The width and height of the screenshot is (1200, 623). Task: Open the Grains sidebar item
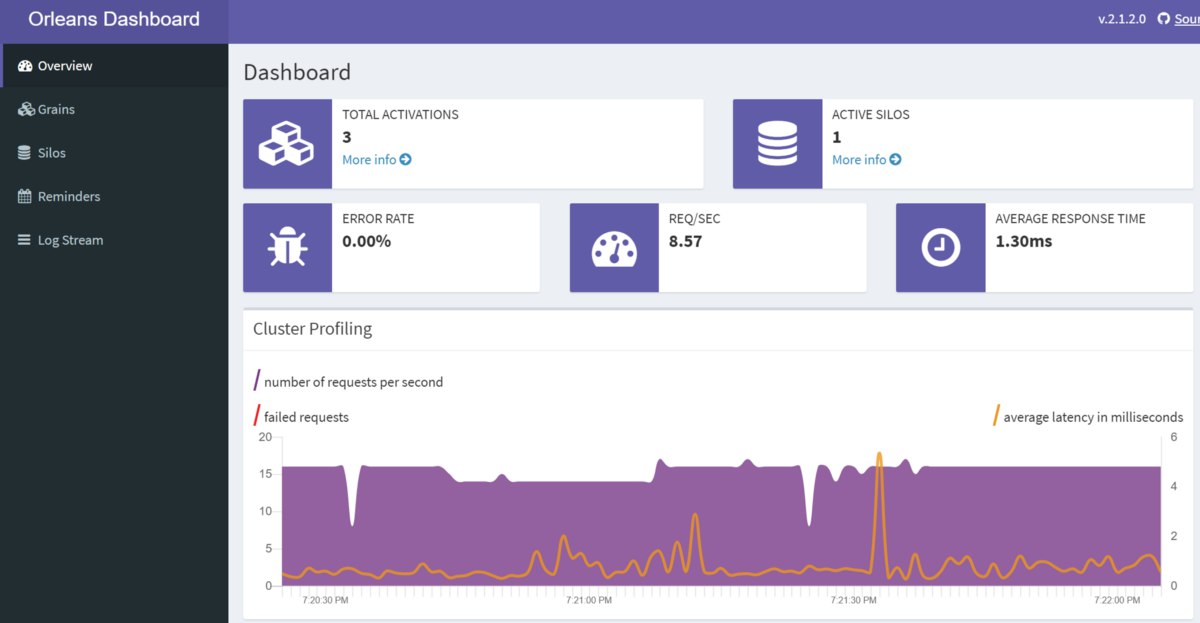[114, 109]
